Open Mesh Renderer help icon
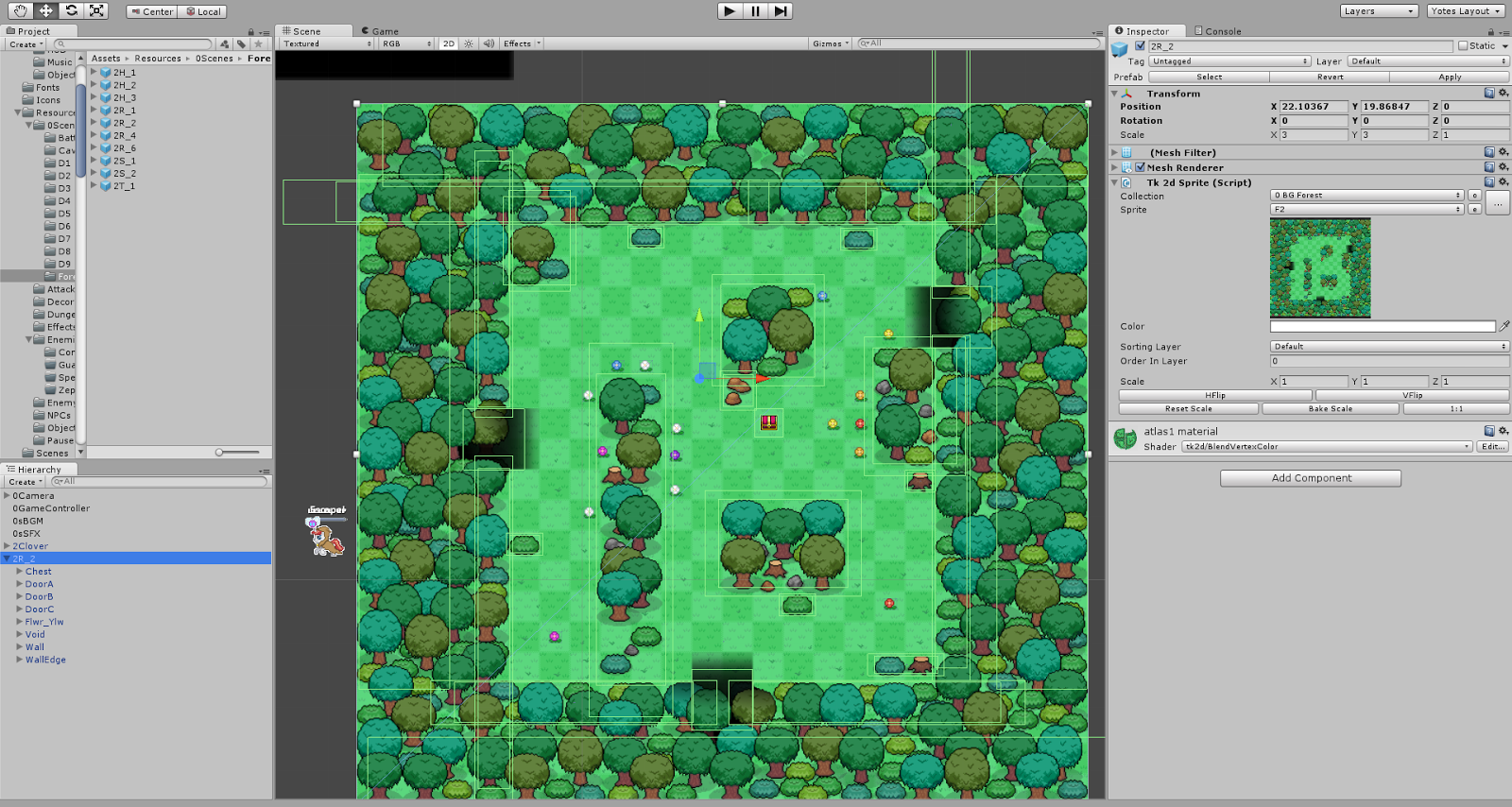Viewport: 1512px width, 807px height. click(x=1489, y=167)
